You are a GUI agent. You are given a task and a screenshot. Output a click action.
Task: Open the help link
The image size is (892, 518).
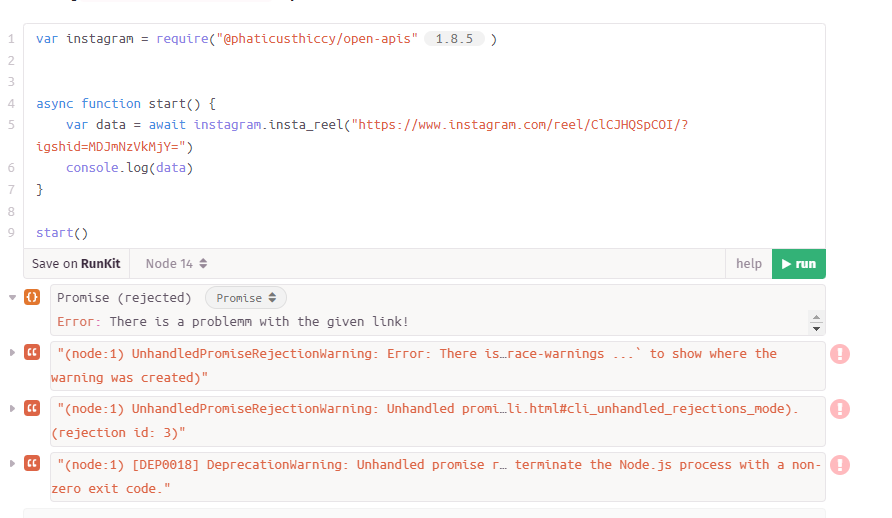click(x=748, y=264)
